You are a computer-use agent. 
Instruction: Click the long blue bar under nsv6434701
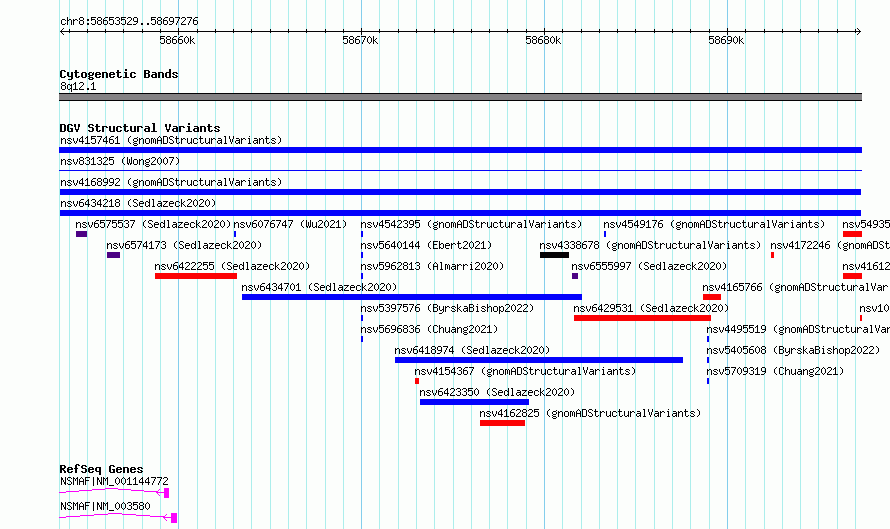(412, 297)
